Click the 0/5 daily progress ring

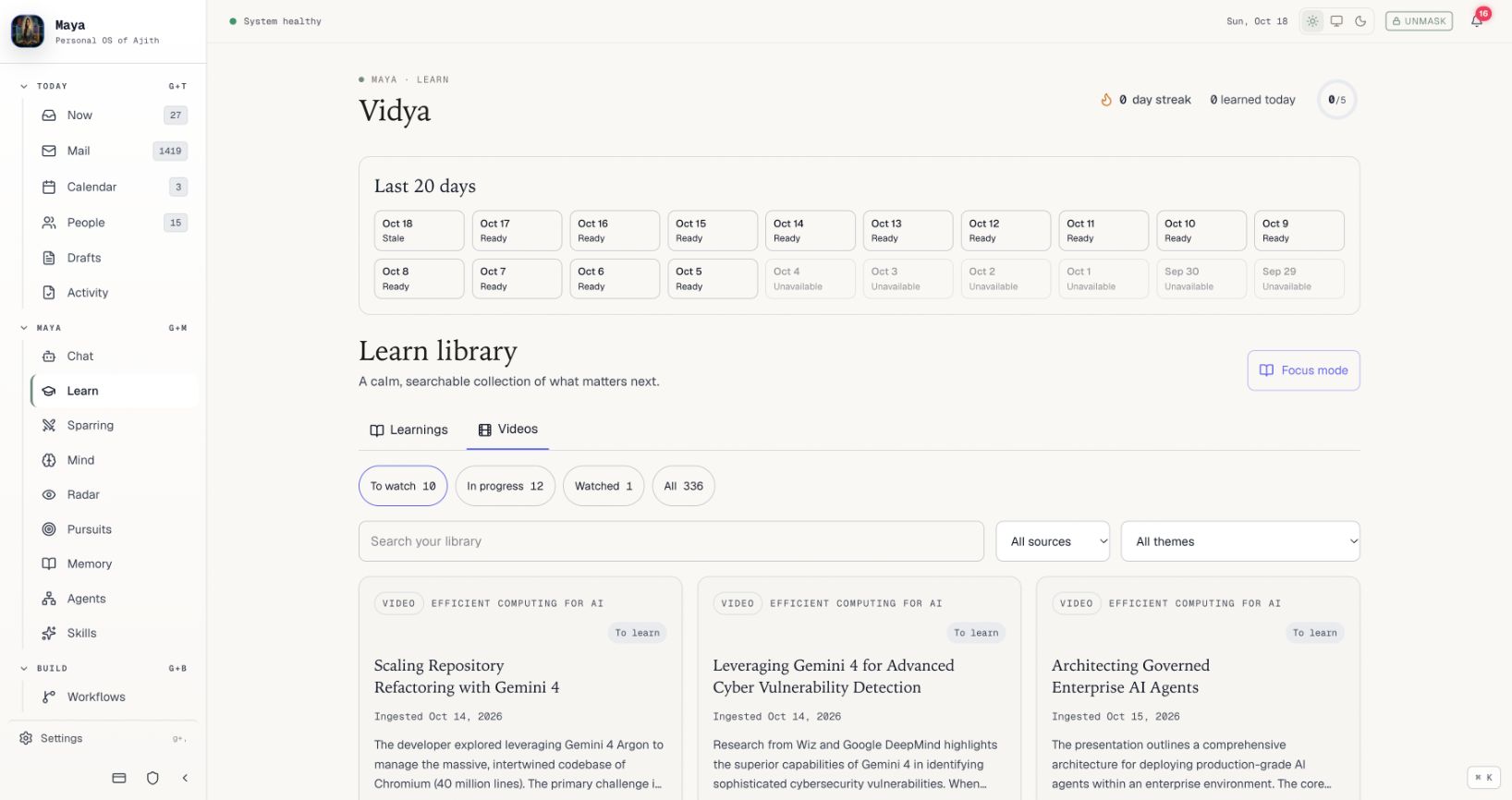[1336, 100]
